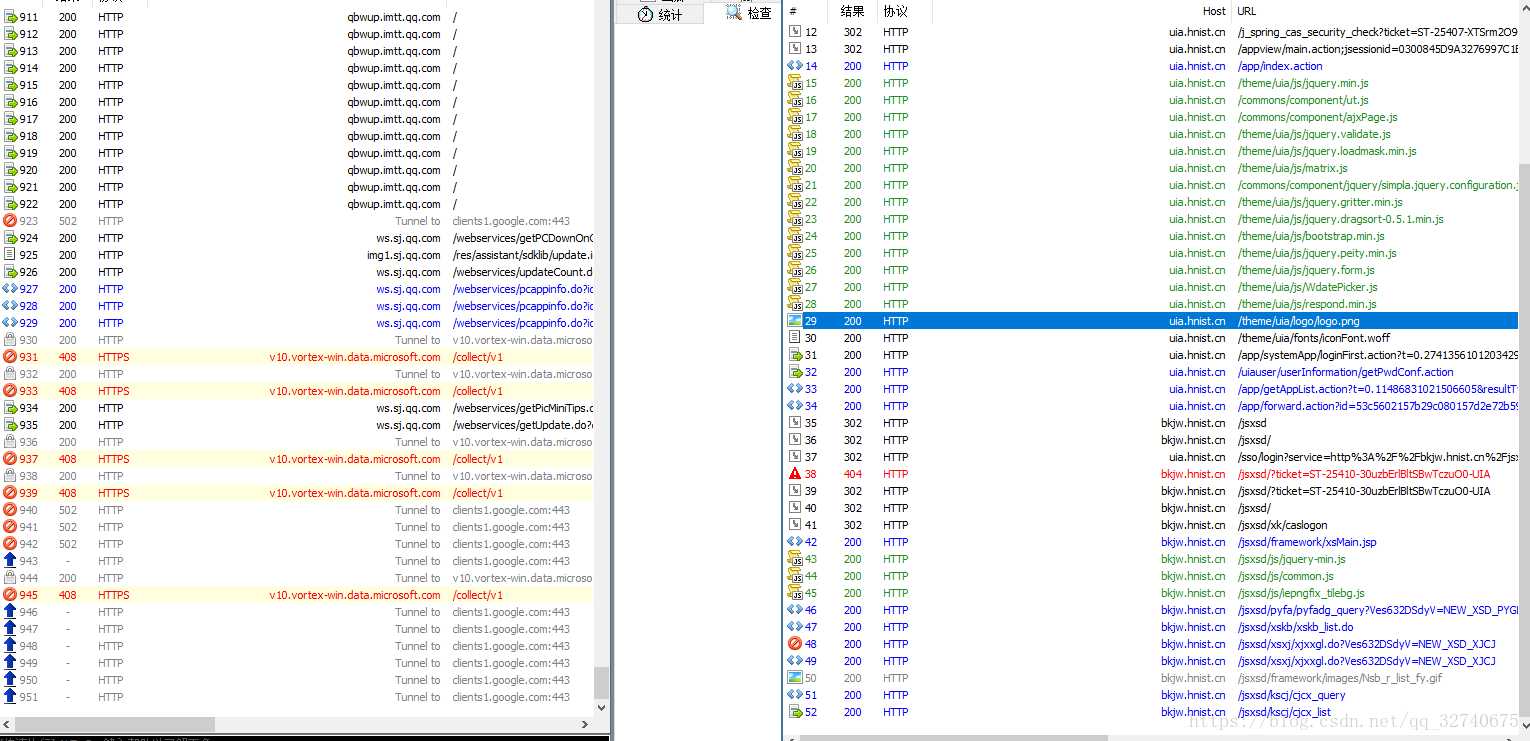Viewport: 1530px width, 741px height.
Task: Click the JS icon on session 27 WdatePicker.js
Action: coord(795,287)
